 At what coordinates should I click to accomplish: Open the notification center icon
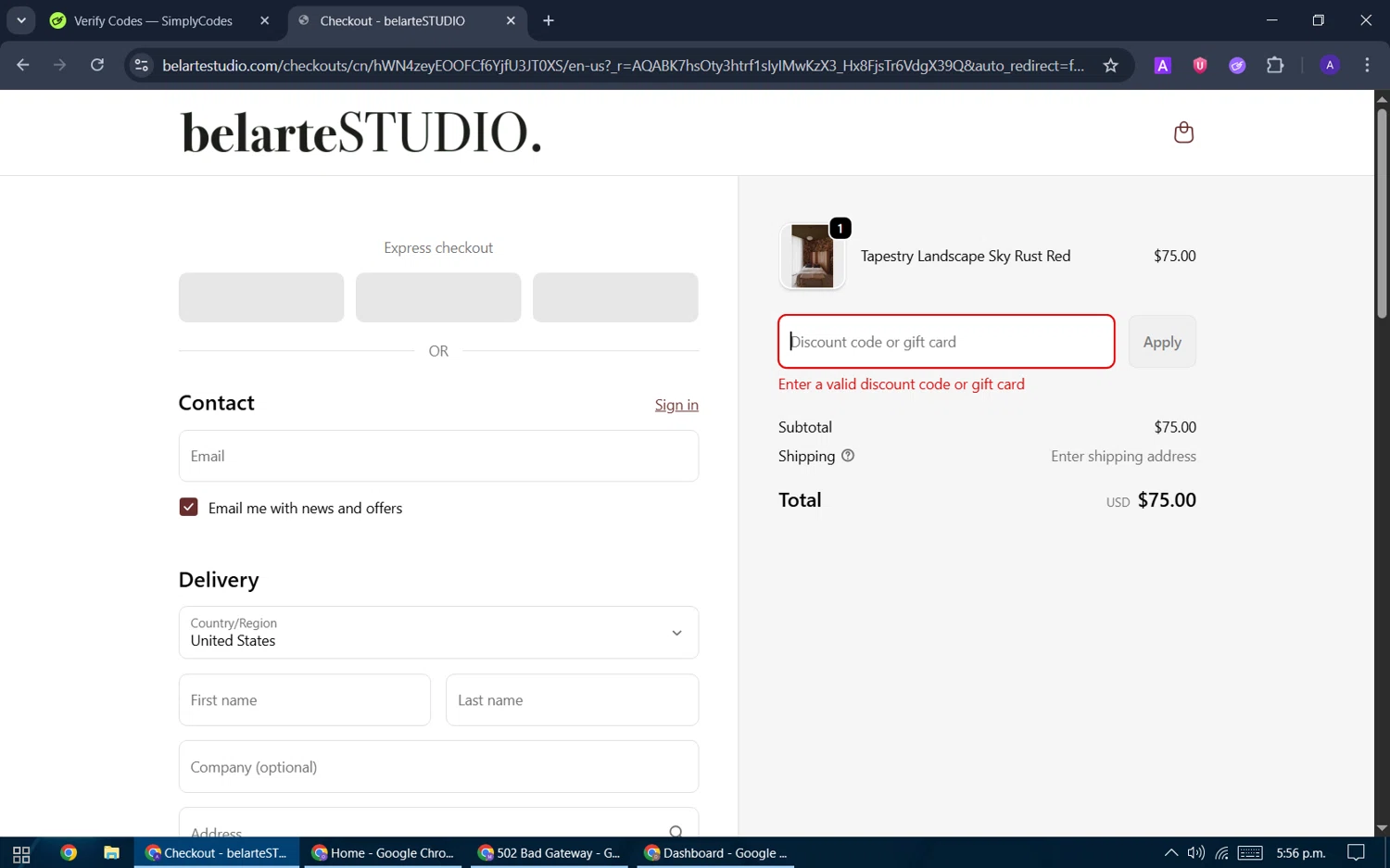click(1356, 853)
